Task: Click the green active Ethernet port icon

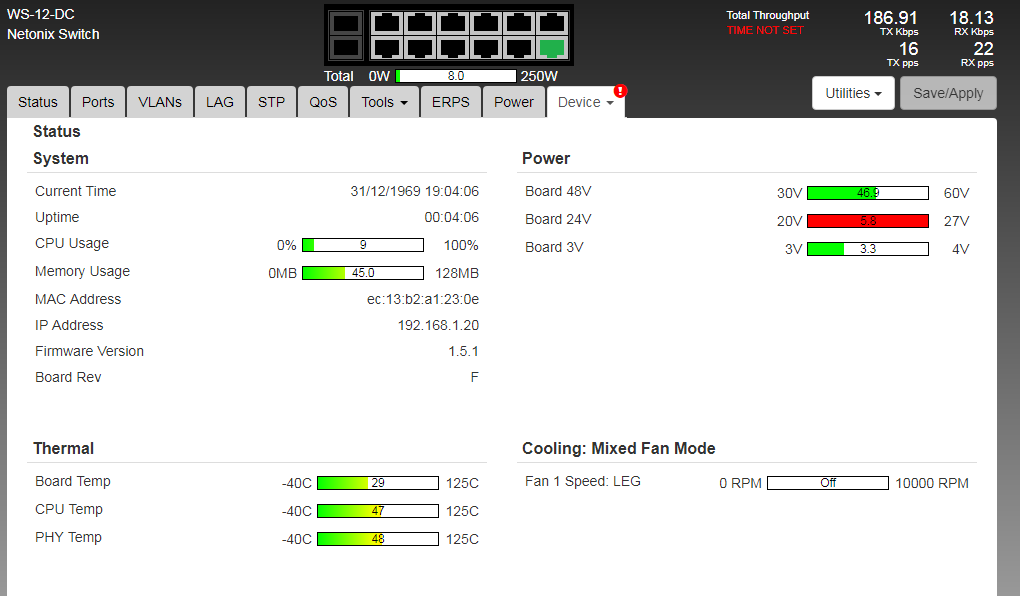Action: tap(550, 47)
